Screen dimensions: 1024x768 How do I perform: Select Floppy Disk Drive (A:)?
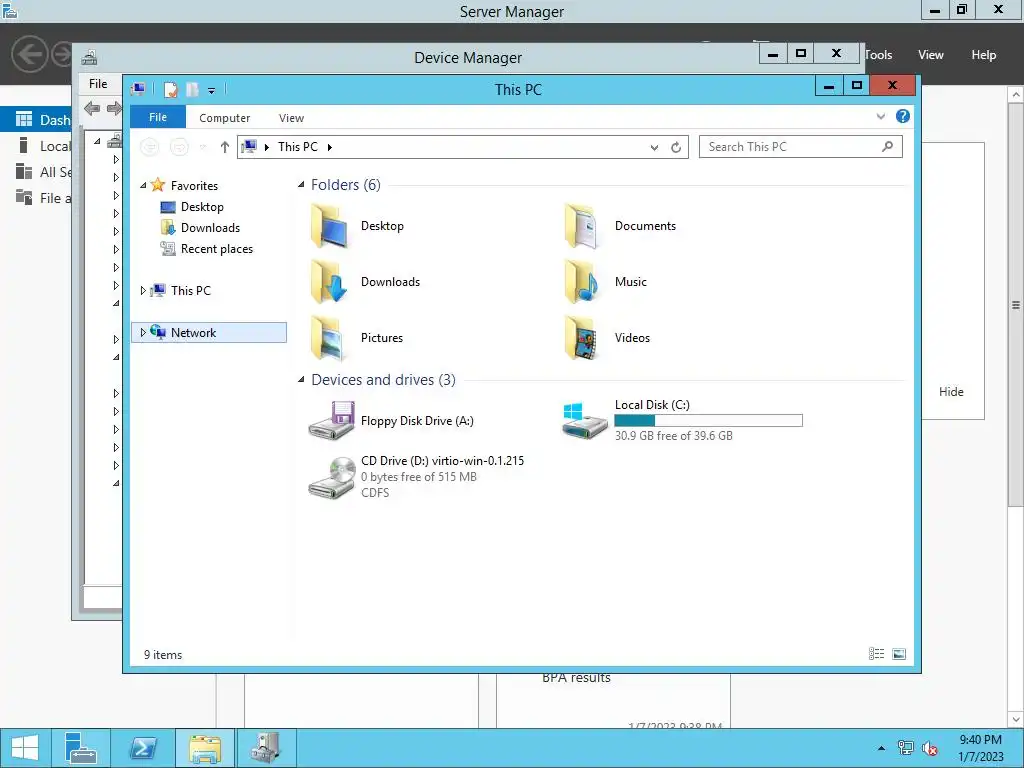[x=391, y=421]
